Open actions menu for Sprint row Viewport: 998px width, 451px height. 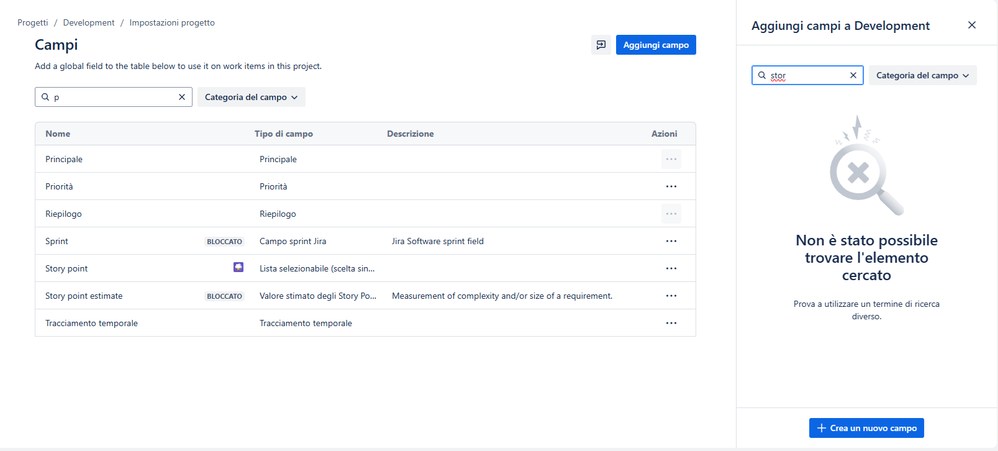(x=671, y=241)
